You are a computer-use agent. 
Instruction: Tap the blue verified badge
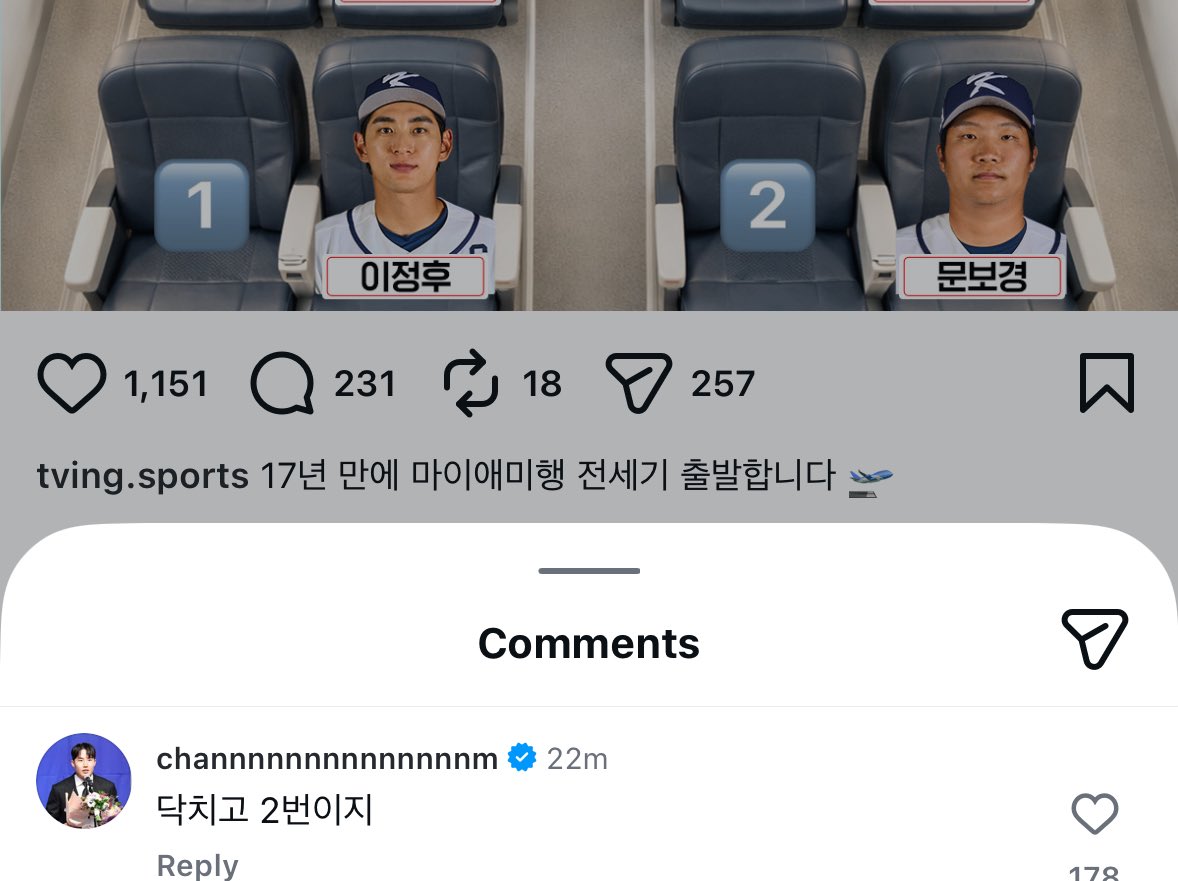click(522, 758)
